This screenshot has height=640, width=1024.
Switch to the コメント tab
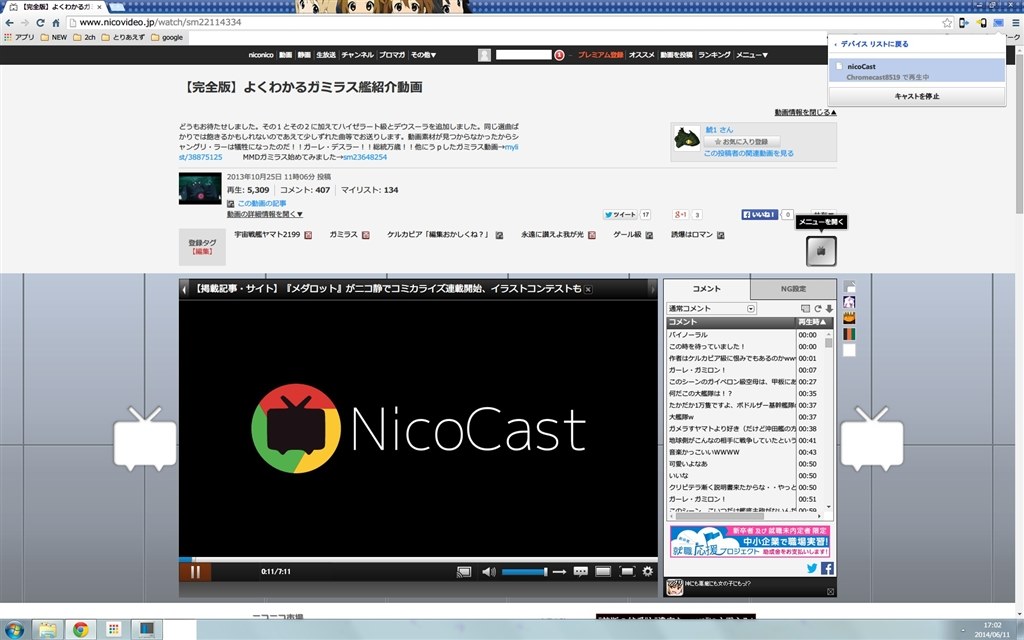pos(707,289)
